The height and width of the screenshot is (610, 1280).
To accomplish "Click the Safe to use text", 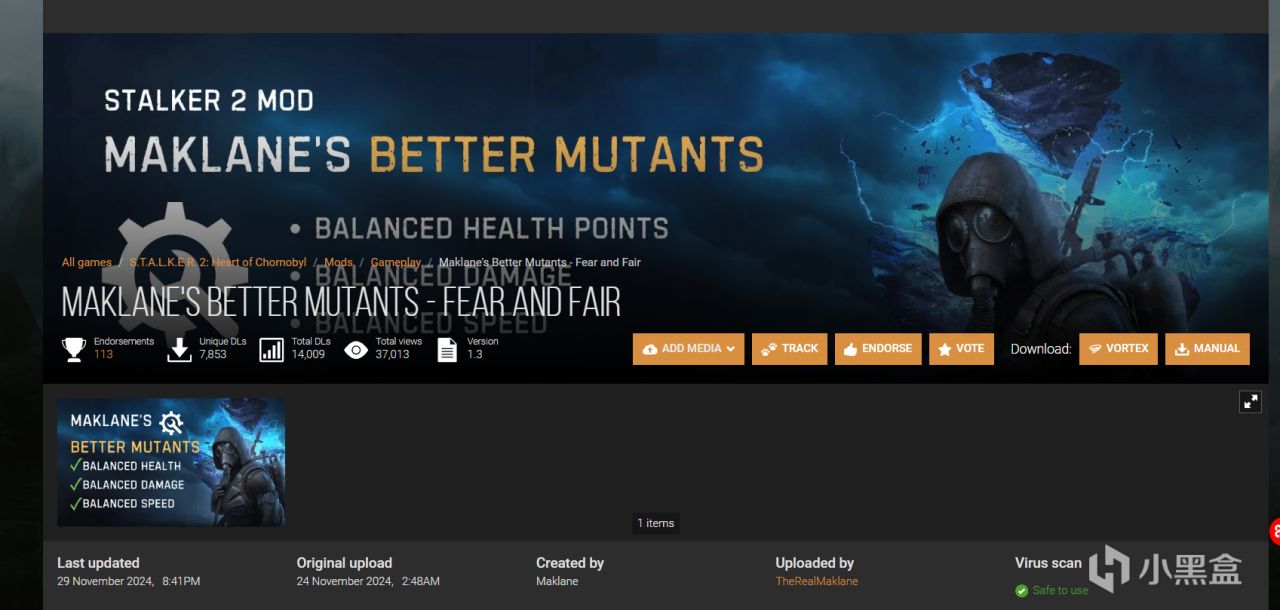I will [1060, 590].
